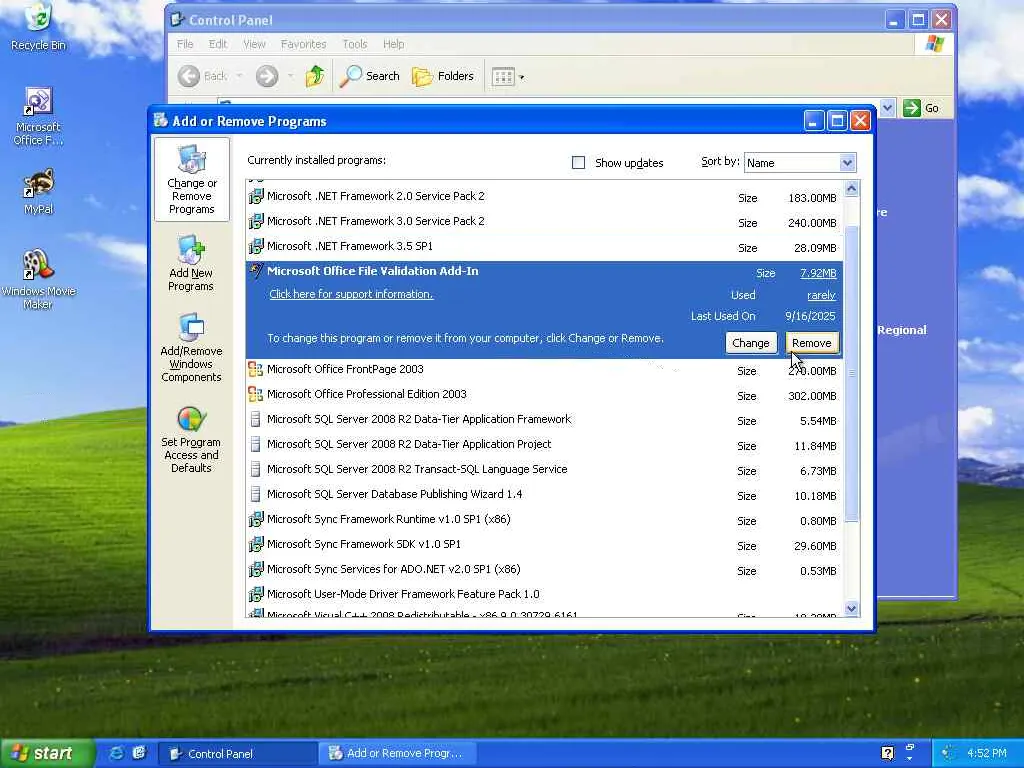Open the Views button in Control Panel toolbar
1024x768 pixels.
click(x=507, y=77)
